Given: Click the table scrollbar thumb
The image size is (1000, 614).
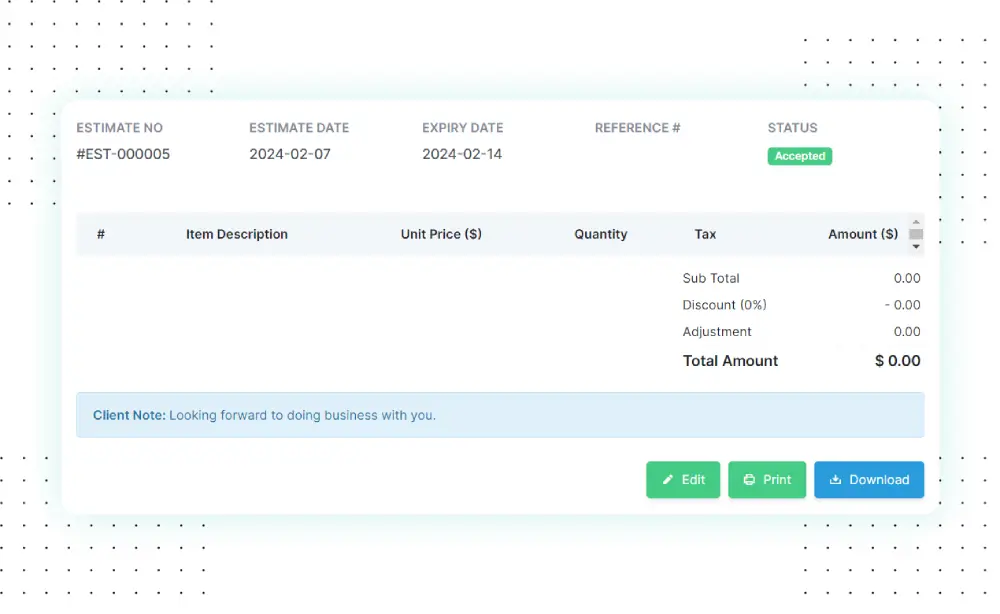Looking at the screenshot, I should coord(916,235).
